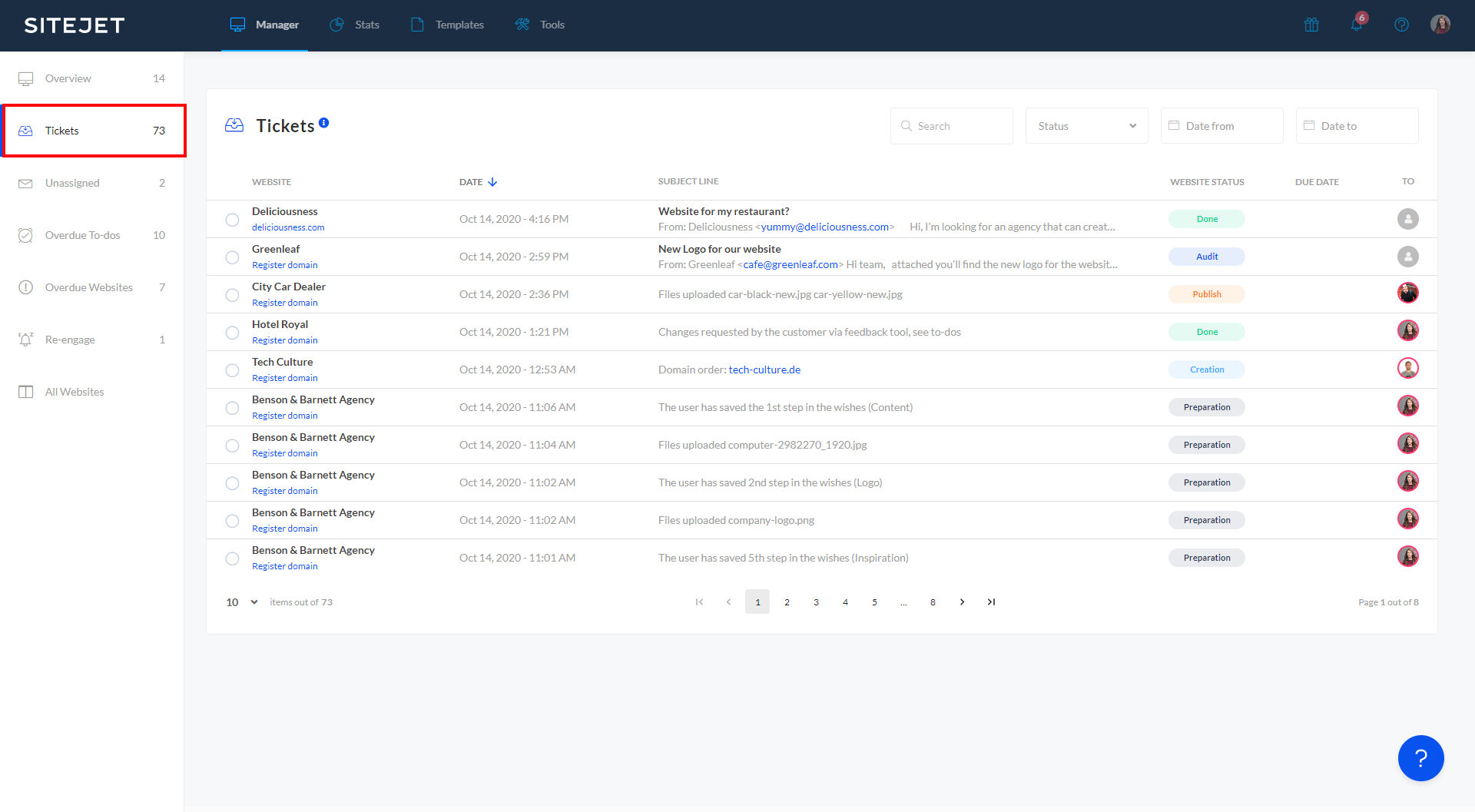Select the Templates icon in the navigation bar
Image resolution: width=1475 pixels, height=812 pixels.
click(417, 25)
